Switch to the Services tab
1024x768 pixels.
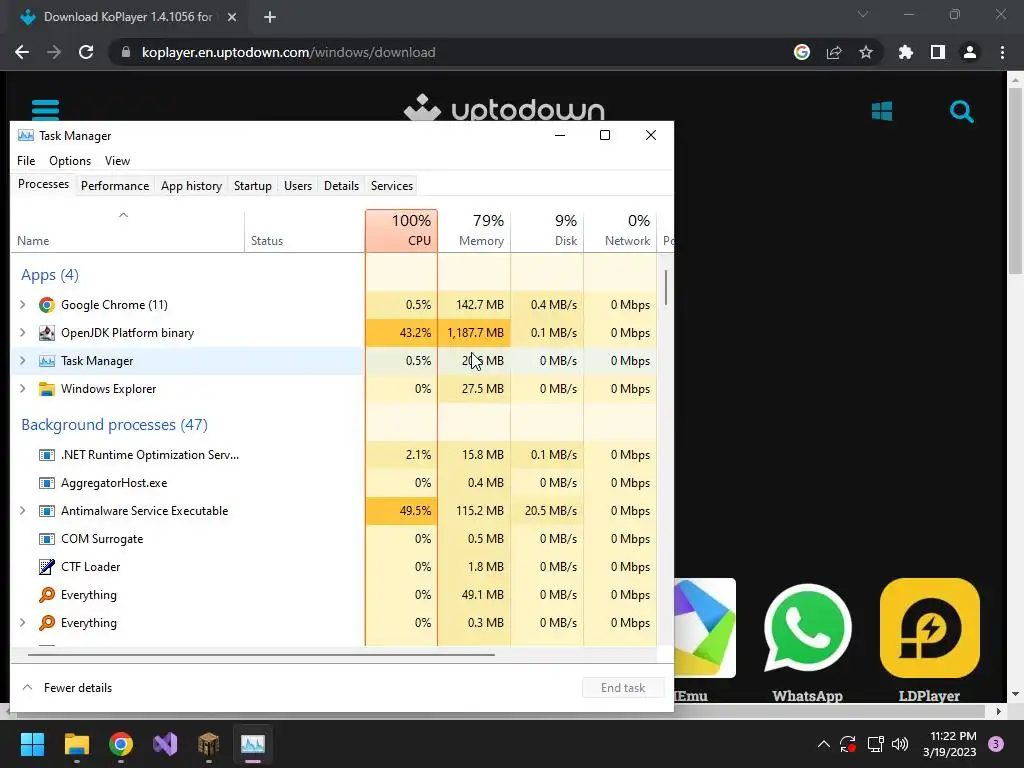[392, 186]
